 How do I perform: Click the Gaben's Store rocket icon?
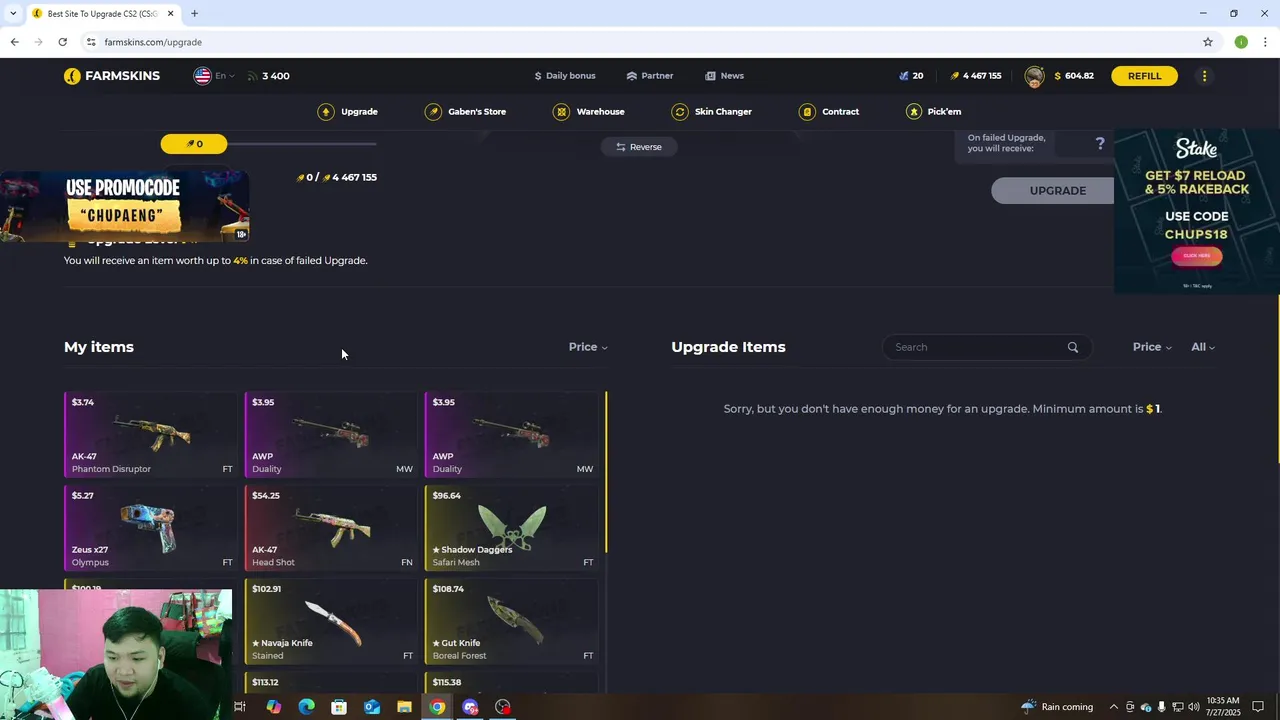pos(433,112)
